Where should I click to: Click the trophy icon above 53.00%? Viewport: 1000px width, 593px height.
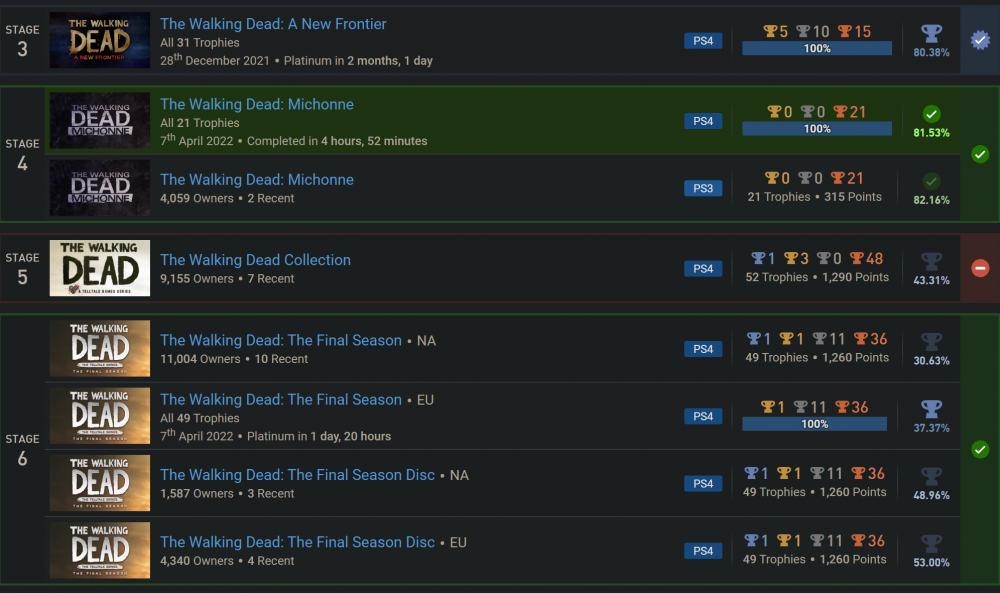(931, 543)
